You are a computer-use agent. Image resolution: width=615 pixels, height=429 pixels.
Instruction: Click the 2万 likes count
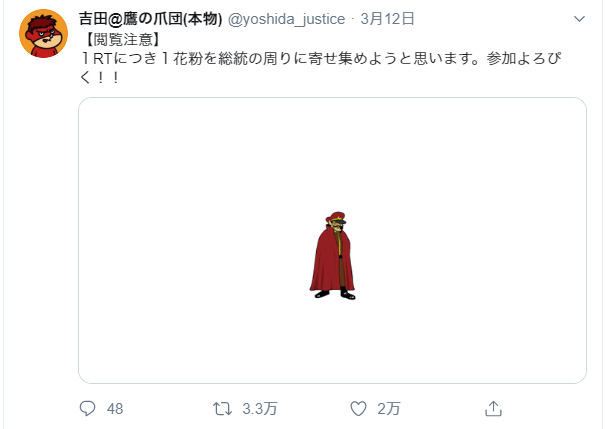coord(389,409)
